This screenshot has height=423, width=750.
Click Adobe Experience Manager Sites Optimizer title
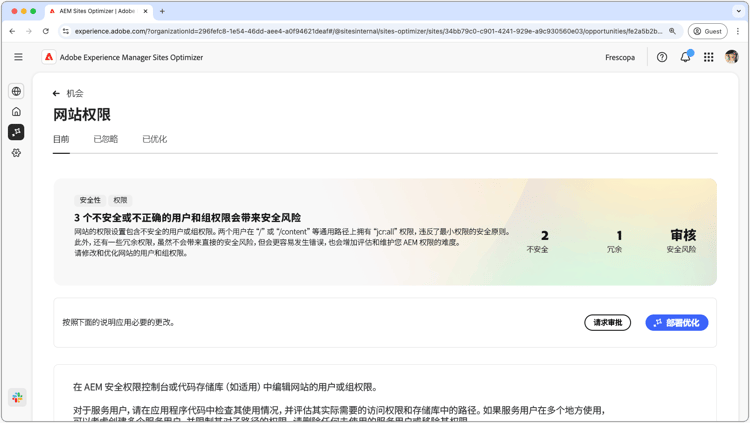pyautogui.click(x=131, y=57)
